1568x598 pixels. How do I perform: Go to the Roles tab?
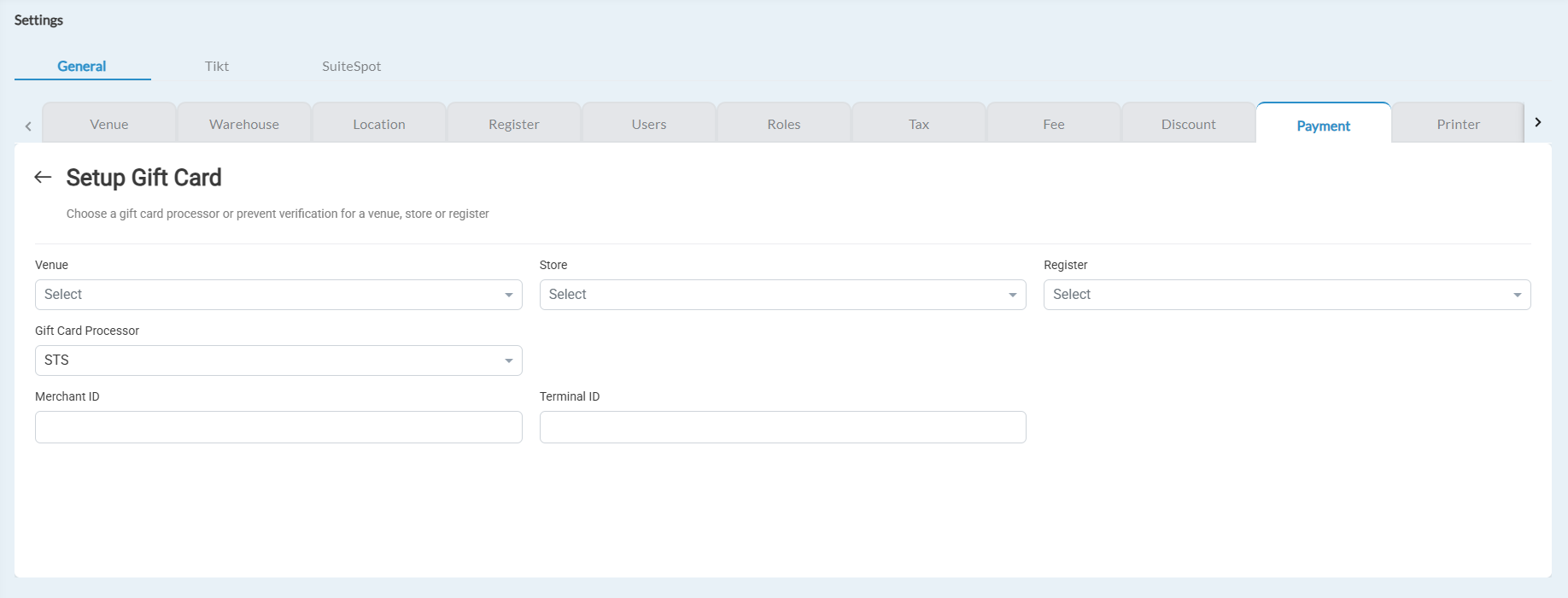pyautogui.click(x=784, y=125)
